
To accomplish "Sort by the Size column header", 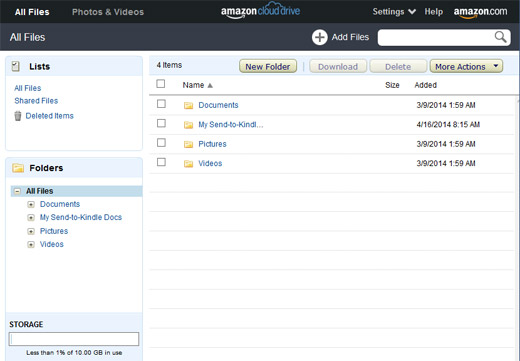I will pyautogui.click(x=392, y=85).
